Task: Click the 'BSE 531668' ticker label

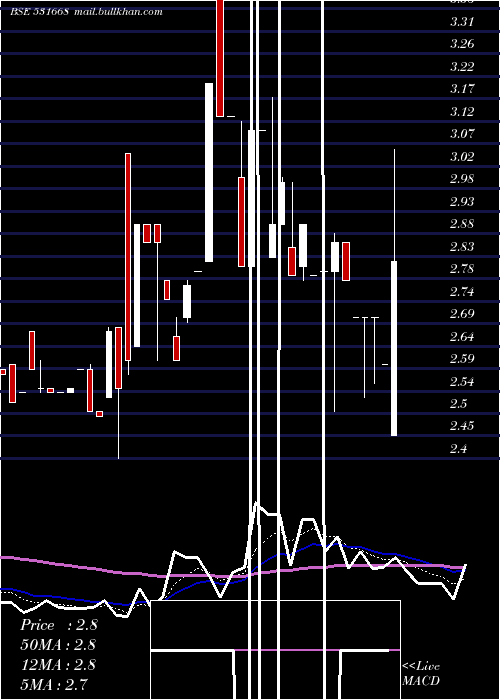Action: (x=39, y=12)
